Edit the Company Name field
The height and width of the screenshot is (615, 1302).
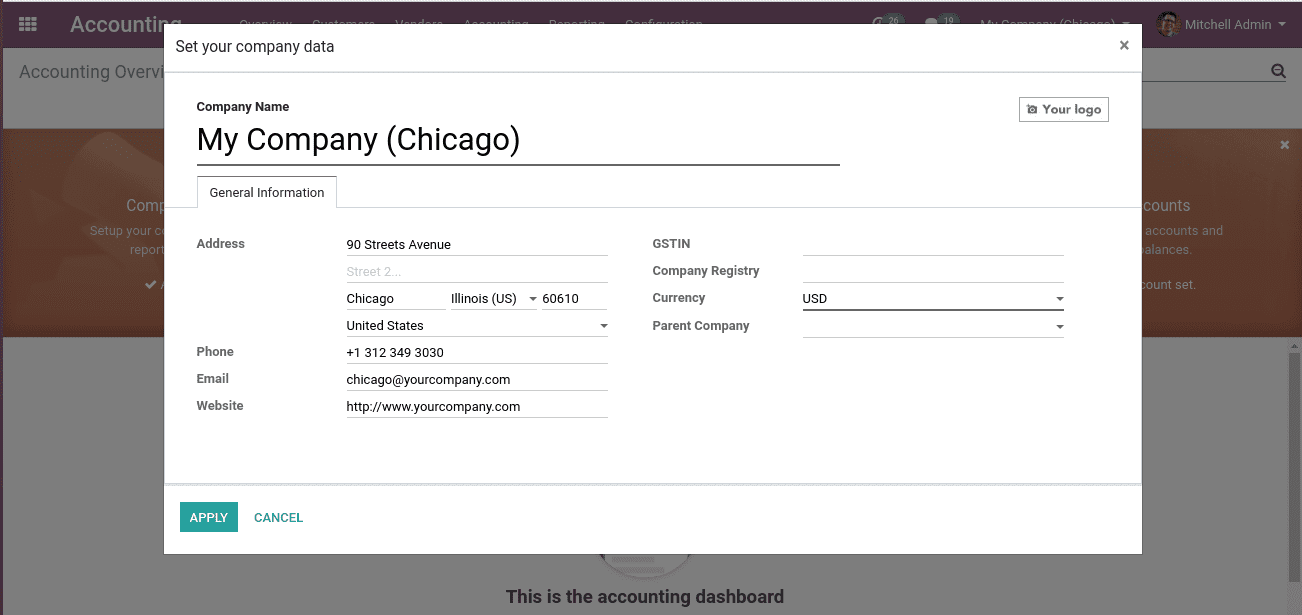click(518, 141)
